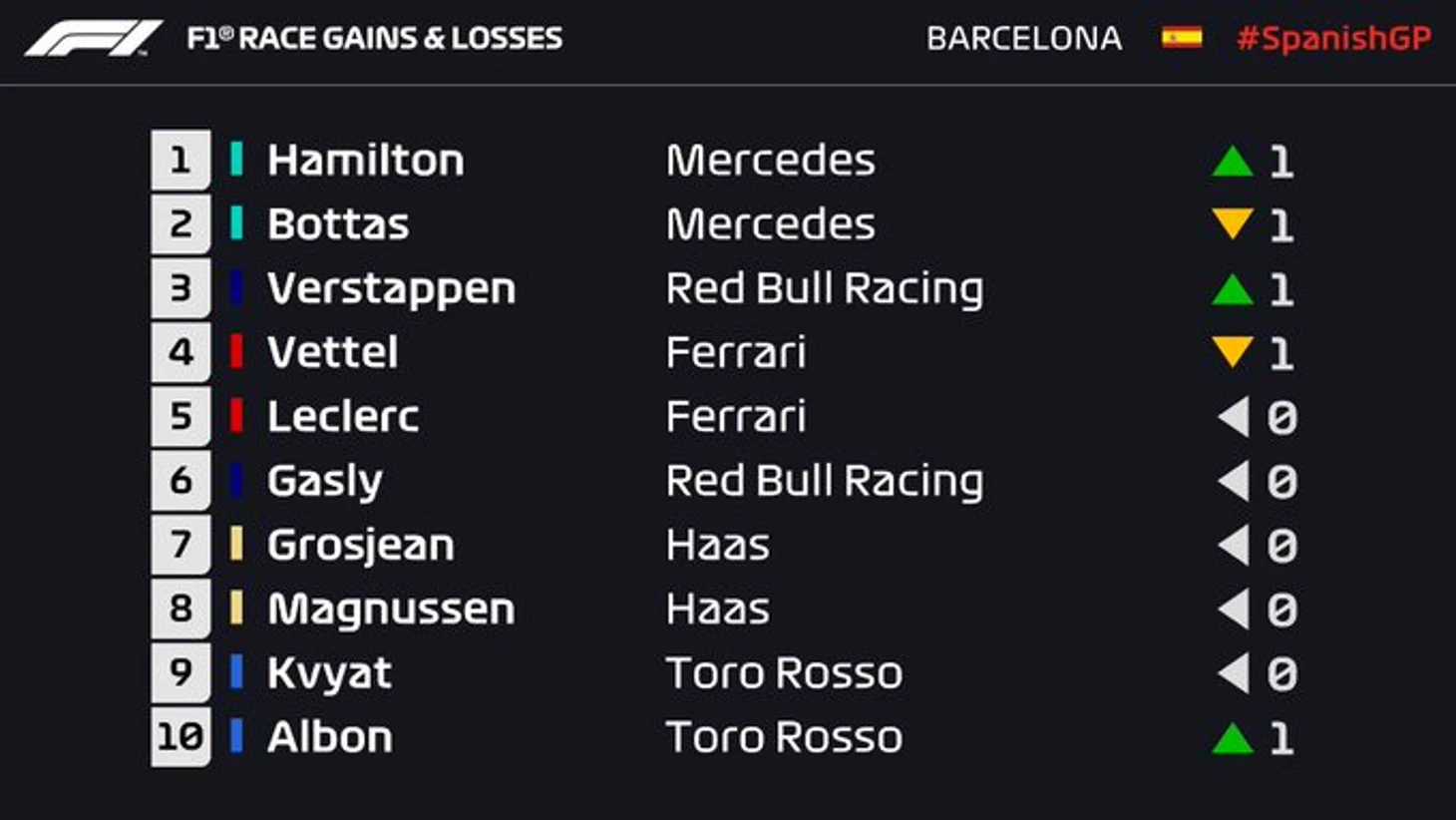Screen dimensions: 1456x820
Task: Click the white no-change arrow beside Kvyat
Action: tap(1234, 673)
